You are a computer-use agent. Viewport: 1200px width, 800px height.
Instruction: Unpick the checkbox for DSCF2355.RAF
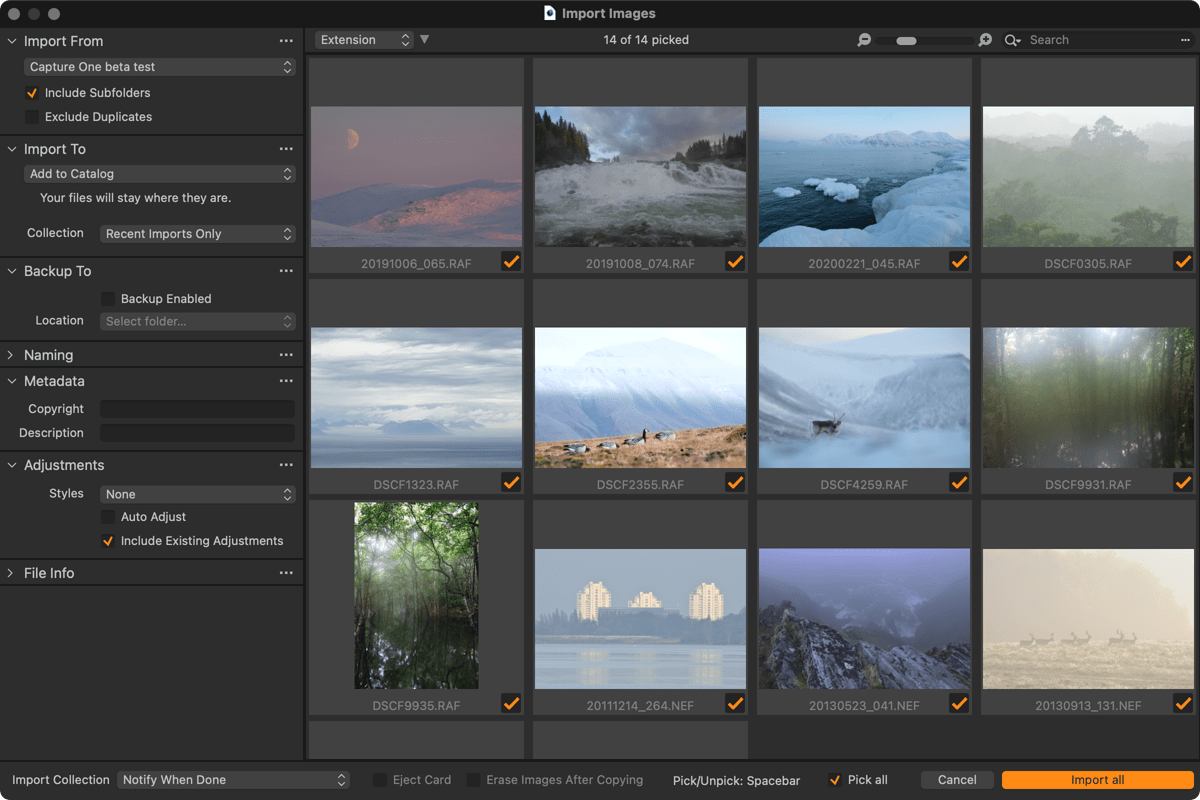735,483
